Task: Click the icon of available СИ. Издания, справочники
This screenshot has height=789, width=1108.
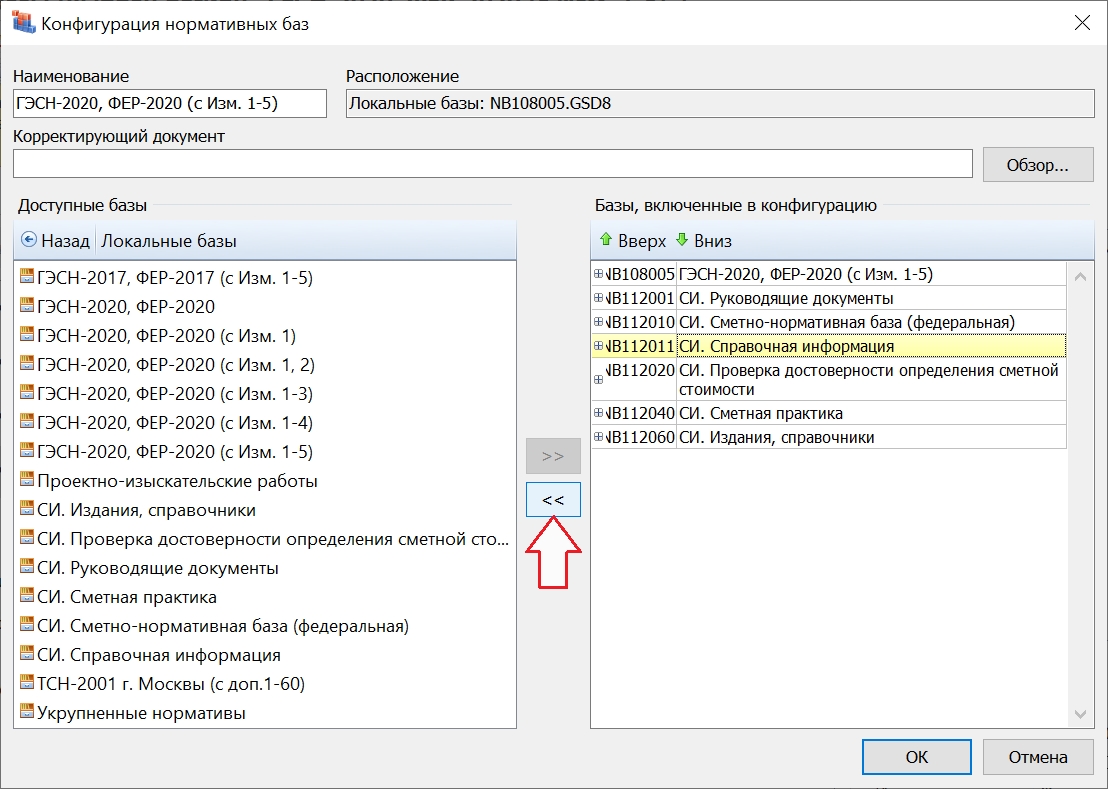Action: tap(27, 509)
